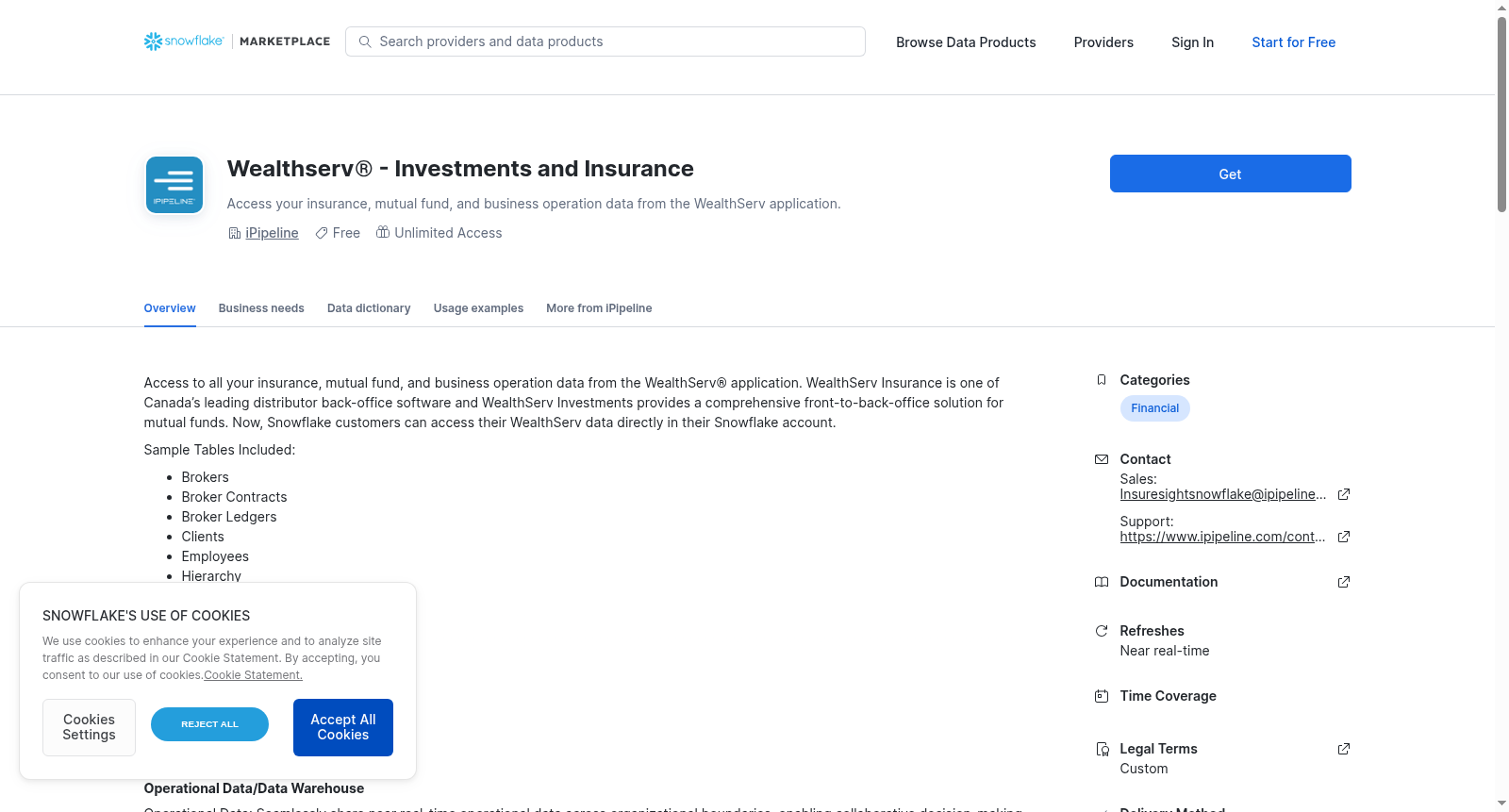Click the iPipeline product logo

pos(174,185)
